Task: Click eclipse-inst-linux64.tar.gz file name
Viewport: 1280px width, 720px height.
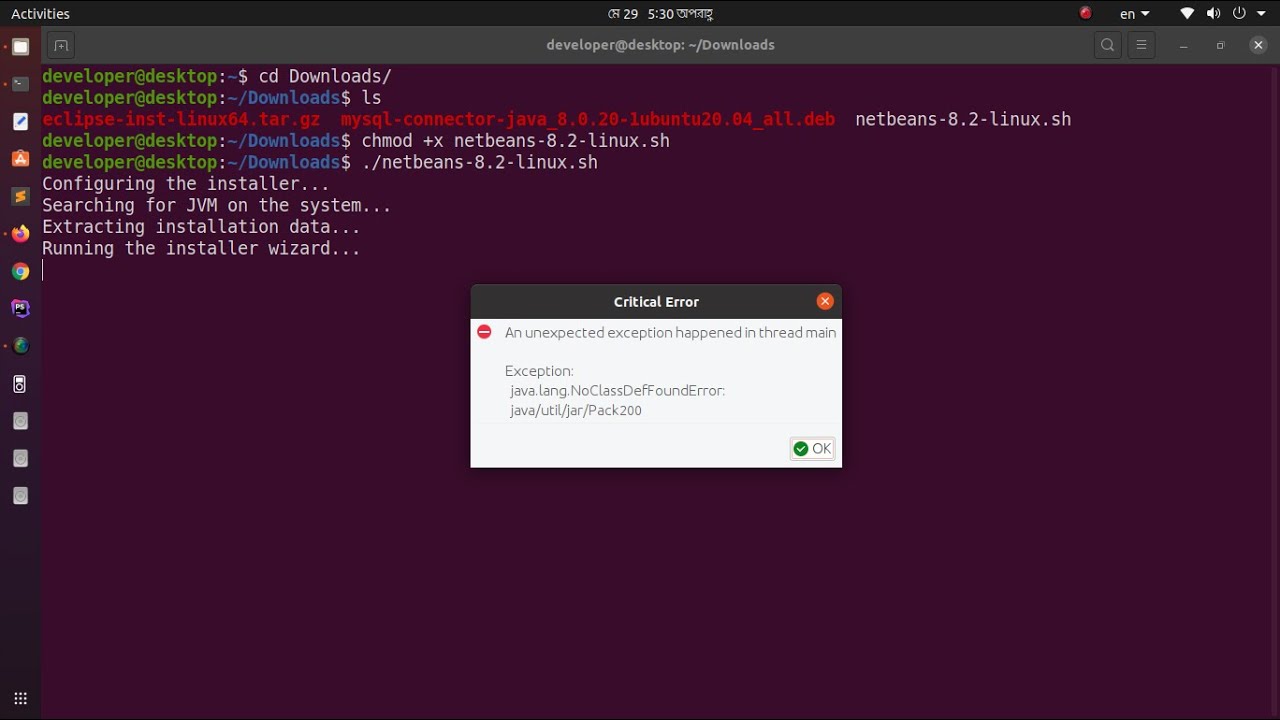Action: pos(181,119)
